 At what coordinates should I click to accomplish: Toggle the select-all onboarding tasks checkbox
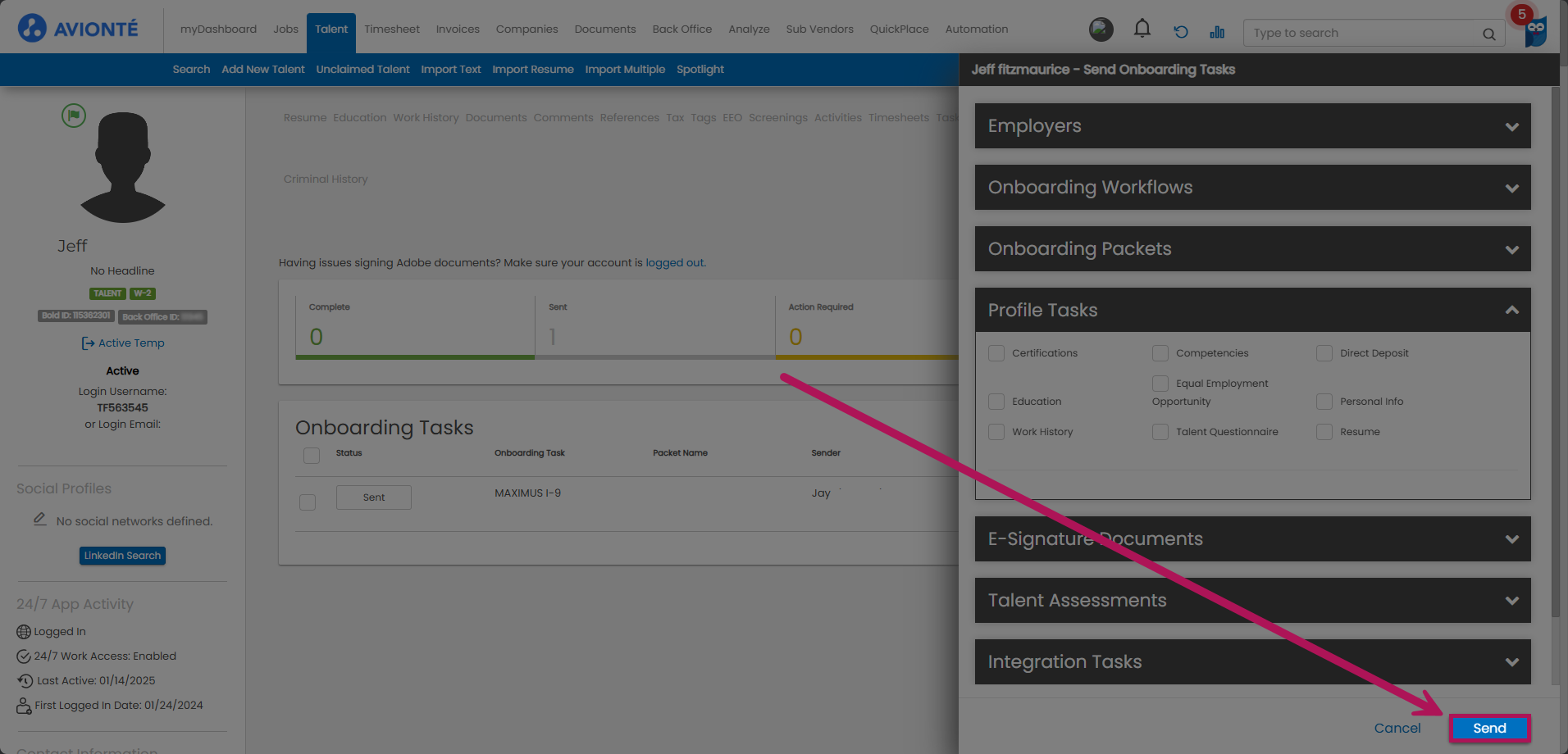coord(312,456)
